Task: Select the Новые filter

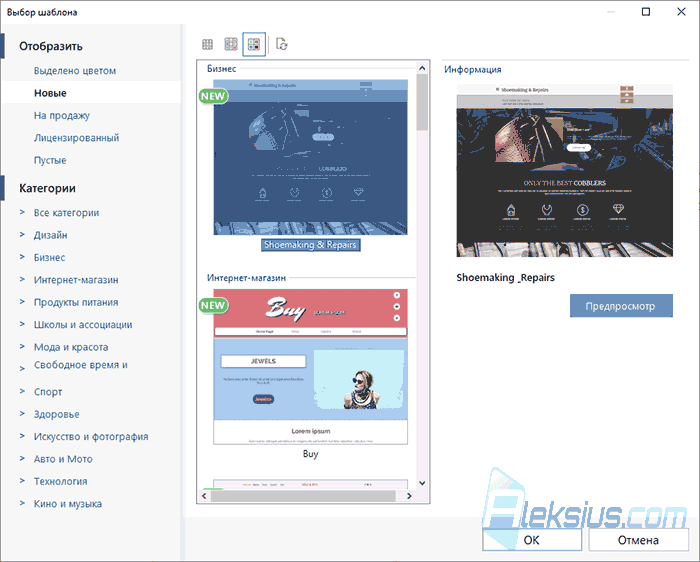Action: 50,93
